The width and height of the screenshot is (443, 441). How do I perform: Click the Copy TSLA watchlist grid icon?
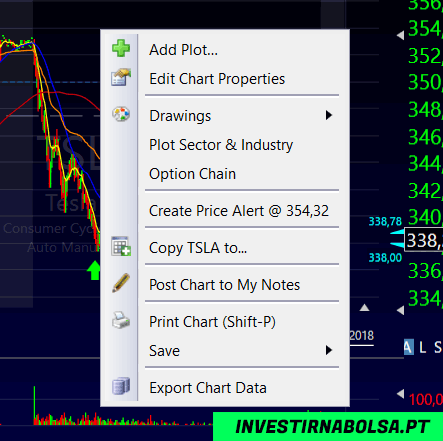(121, 246)
